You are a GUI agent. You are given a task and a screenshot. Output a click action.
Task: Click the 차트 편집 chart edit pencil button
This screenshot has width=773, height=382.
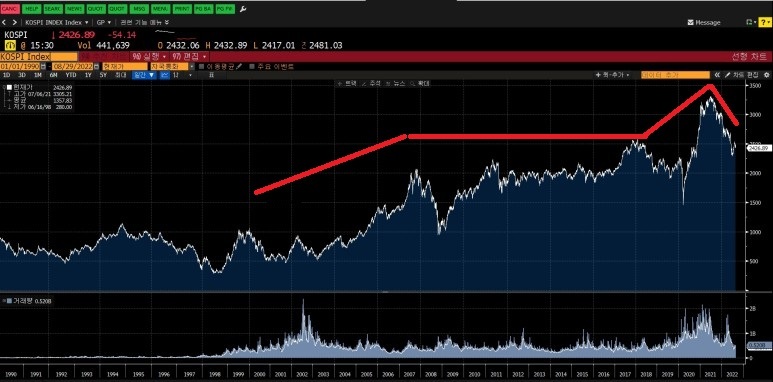pyautogui.click(x=741, y=75)
